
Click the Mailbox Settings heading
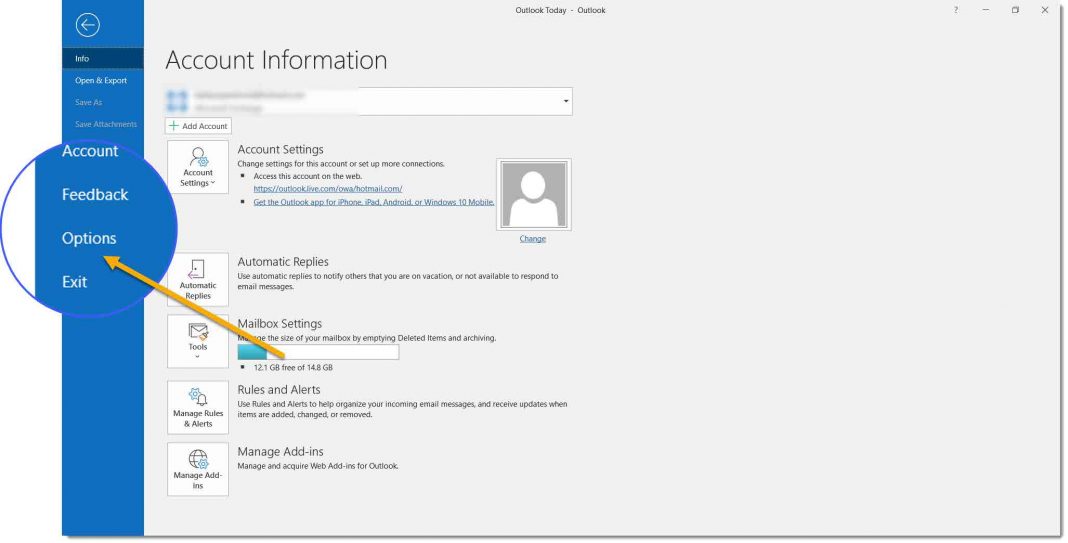click(279, 324)
